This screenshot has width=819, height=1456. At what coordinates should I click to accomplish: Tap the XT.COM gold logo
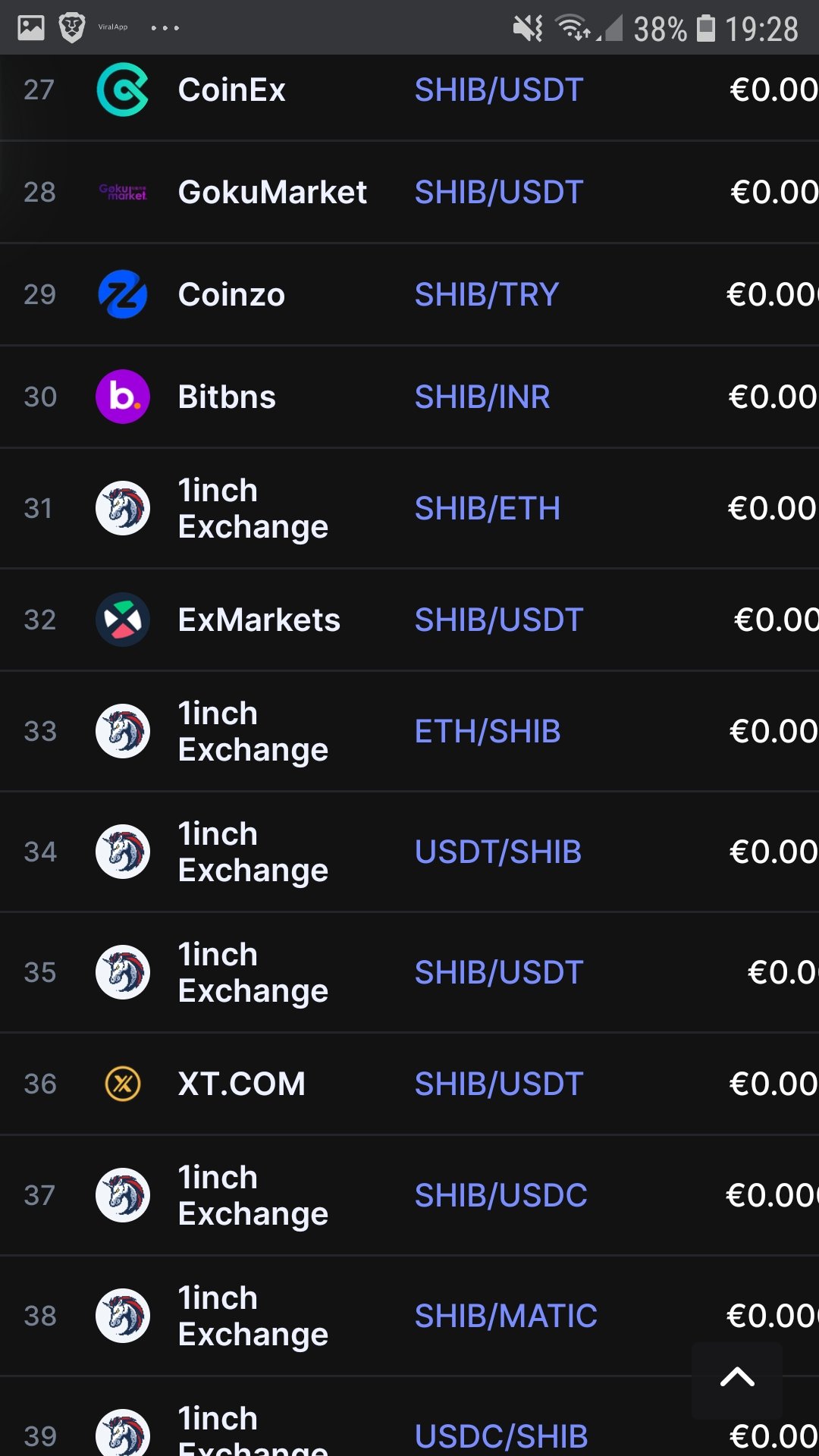123,1084
